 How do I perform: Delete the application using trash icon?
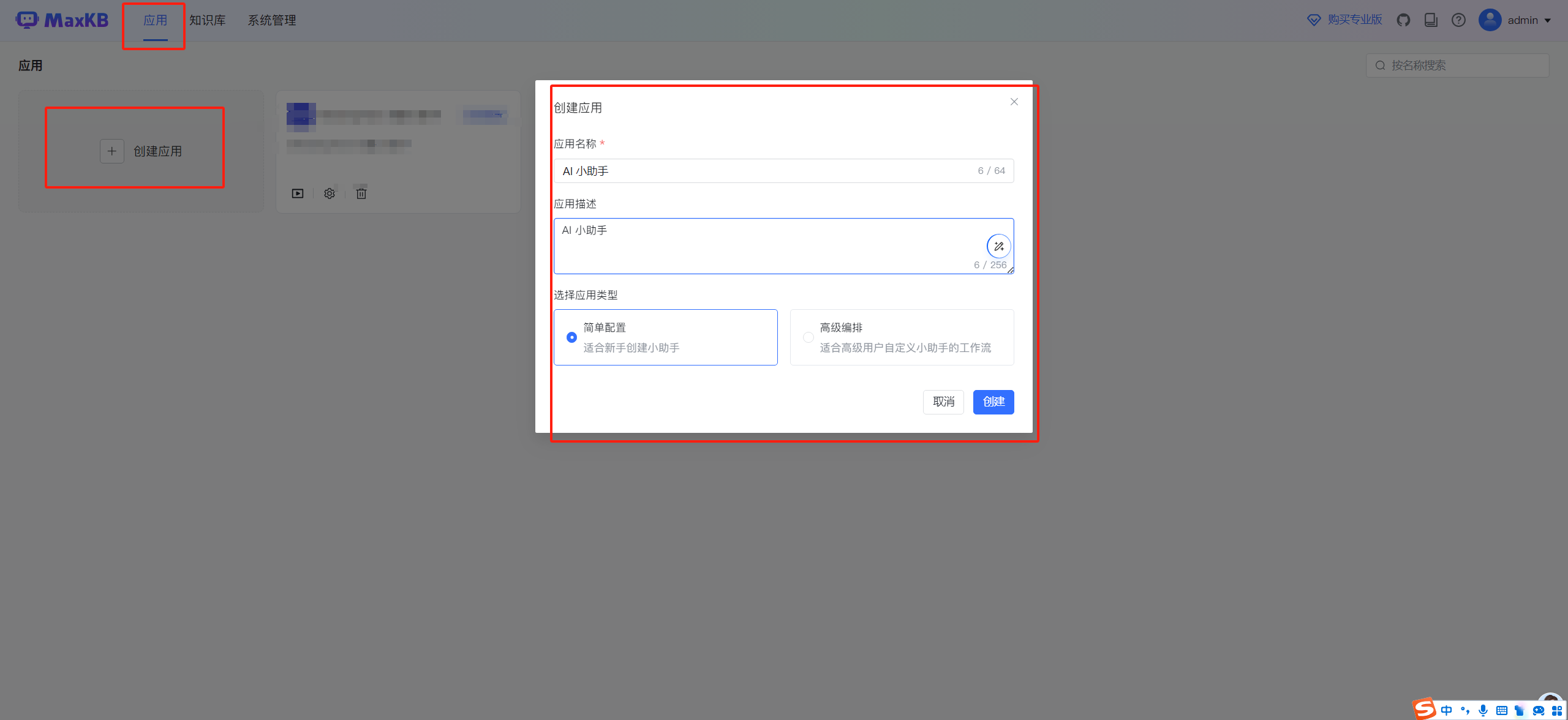coord(361,193)
